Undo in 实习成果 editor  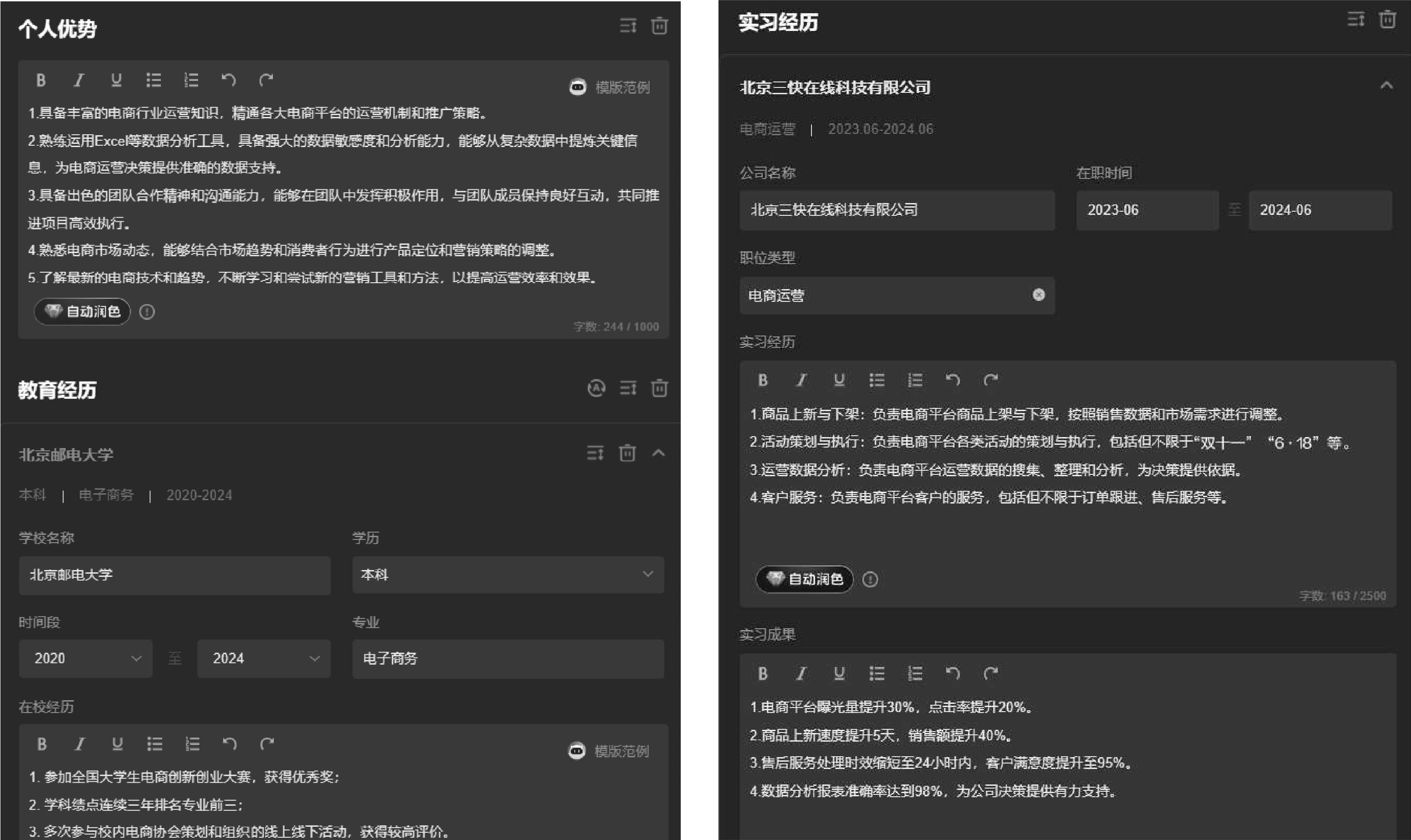[953, 673]
